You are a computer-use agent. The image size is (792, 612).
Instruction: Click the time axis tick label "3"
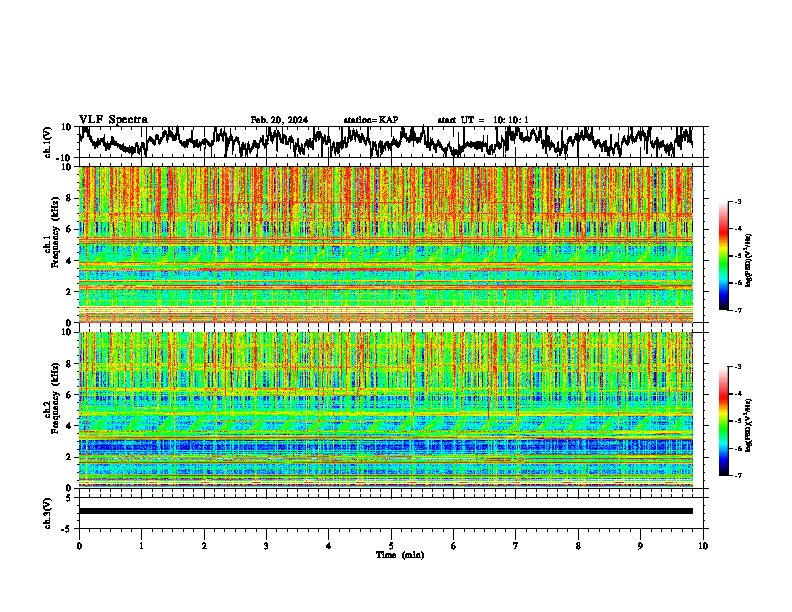click(x=266, y=546)
